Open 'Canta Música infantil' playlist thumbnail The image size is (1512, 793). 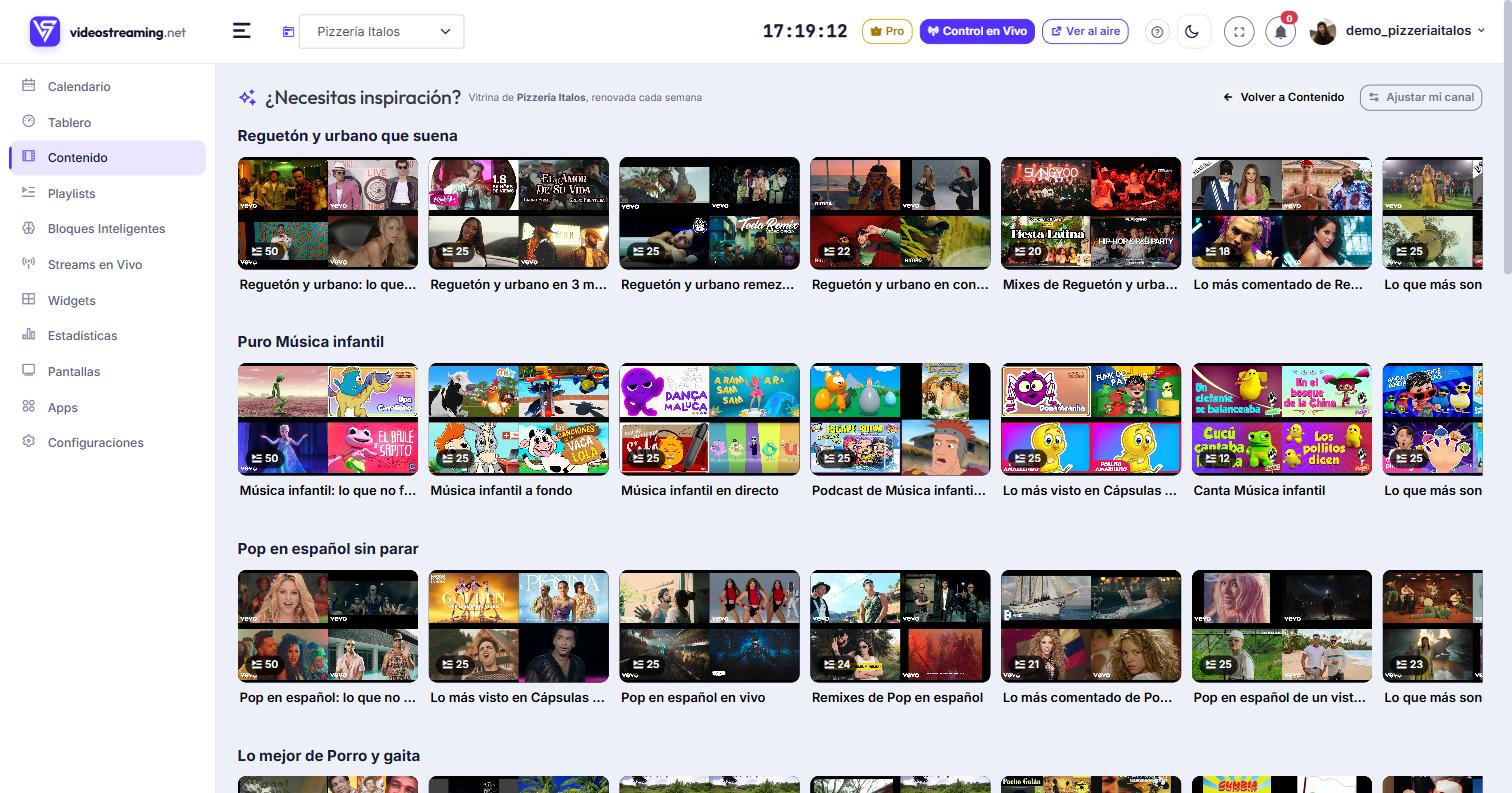(1282, 419)
